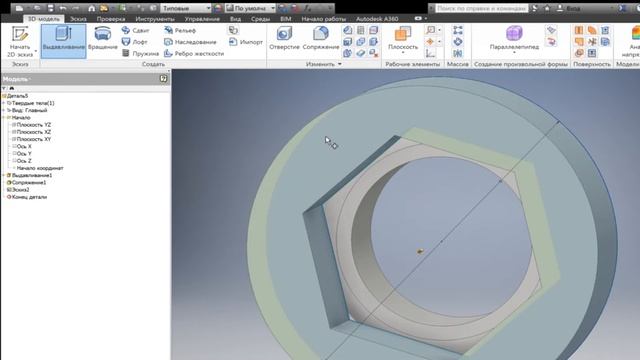The image size is (640, 360).
Task: Click the delete face icon in Изменить panel
Action: (x=373, y=53)
